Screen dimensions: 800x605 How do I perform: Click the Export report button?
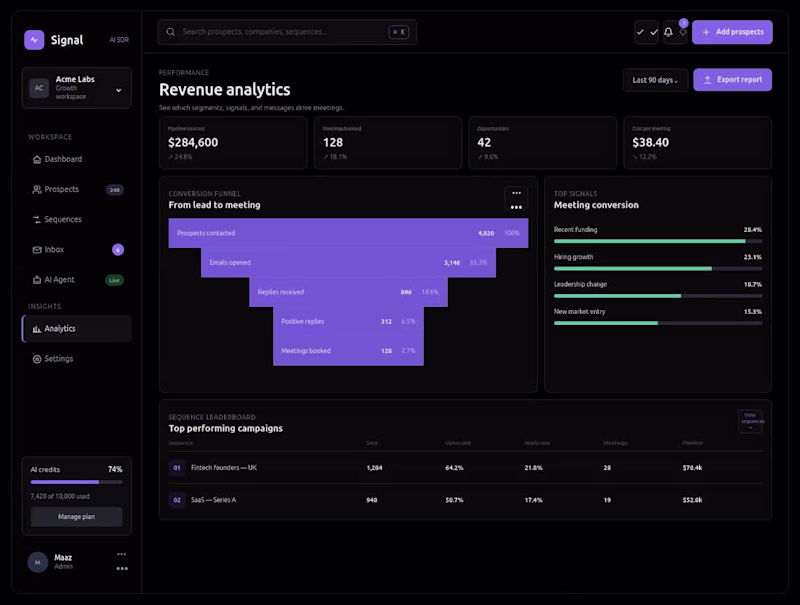click(x=732, y=80)
